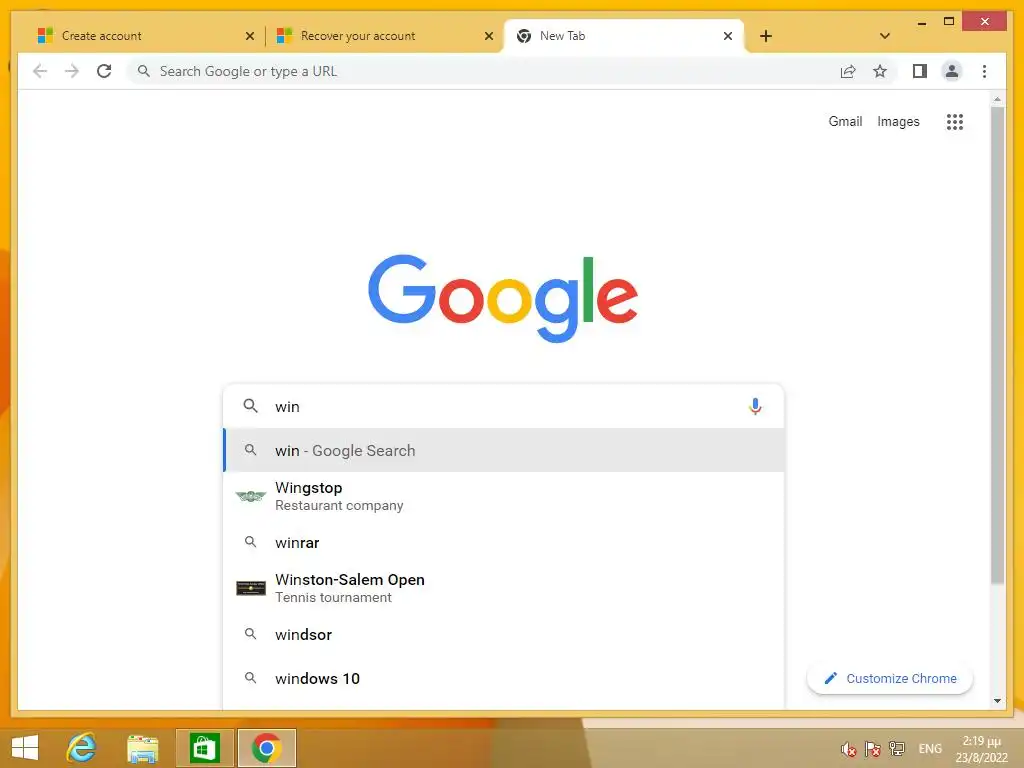Select the New Tab tab

[x=624, y=36]
